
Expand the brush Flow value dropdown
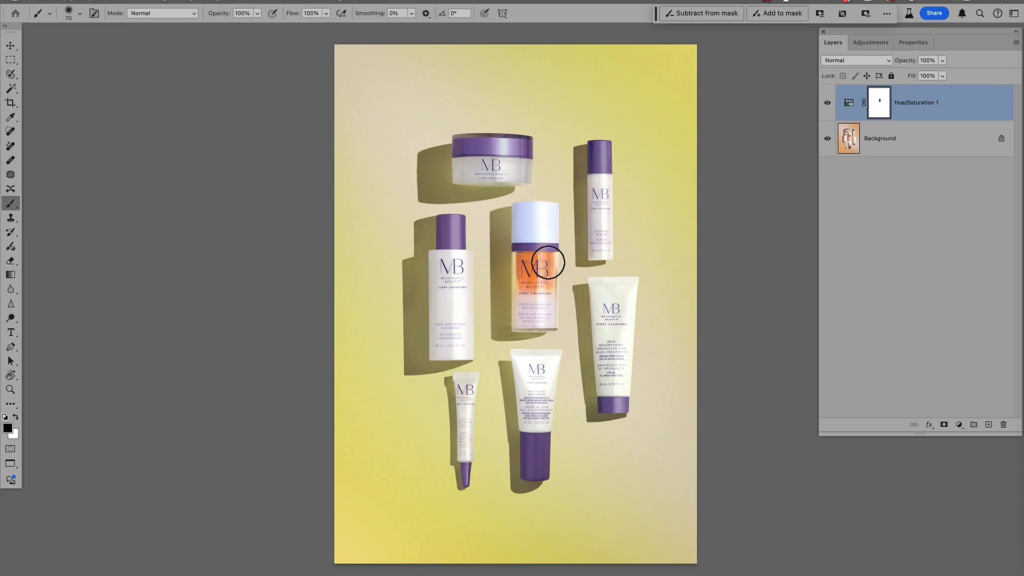point(327,13)
